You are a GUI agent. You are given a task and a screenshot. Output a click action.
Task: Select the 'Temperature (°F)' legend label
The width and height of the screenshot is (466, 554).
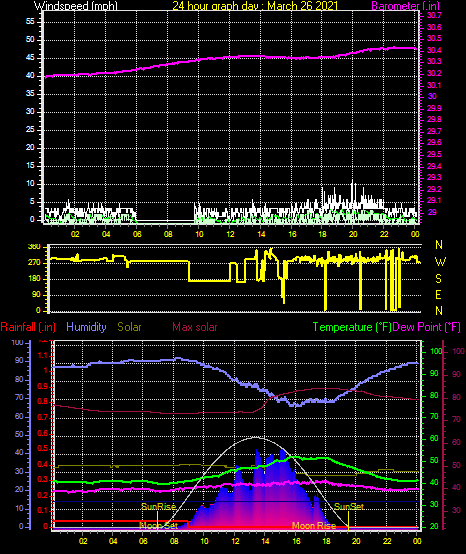(352, 327)
